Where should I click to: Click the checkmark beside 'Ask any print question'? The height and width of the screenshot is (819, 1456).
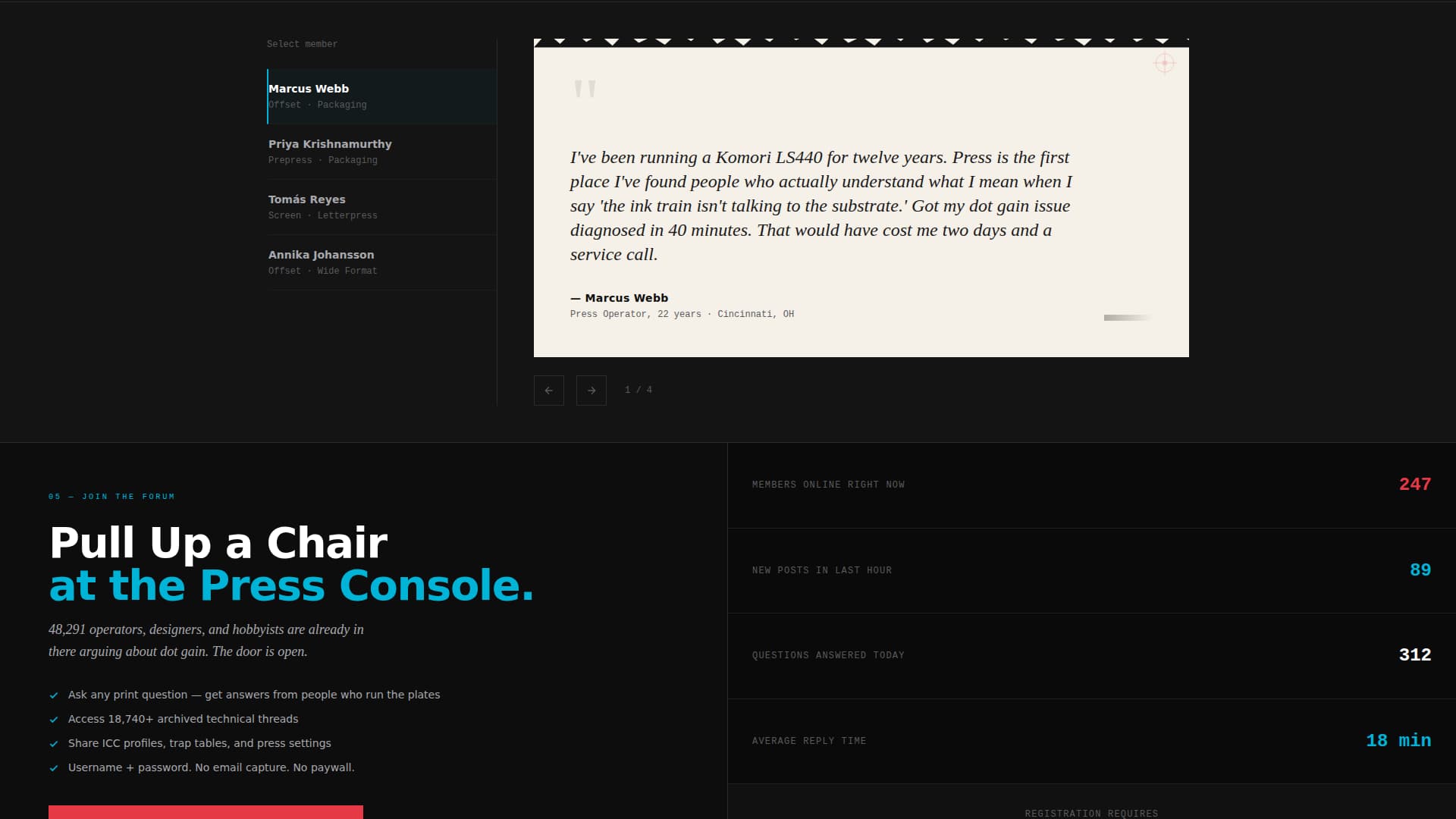click(54, 695)
